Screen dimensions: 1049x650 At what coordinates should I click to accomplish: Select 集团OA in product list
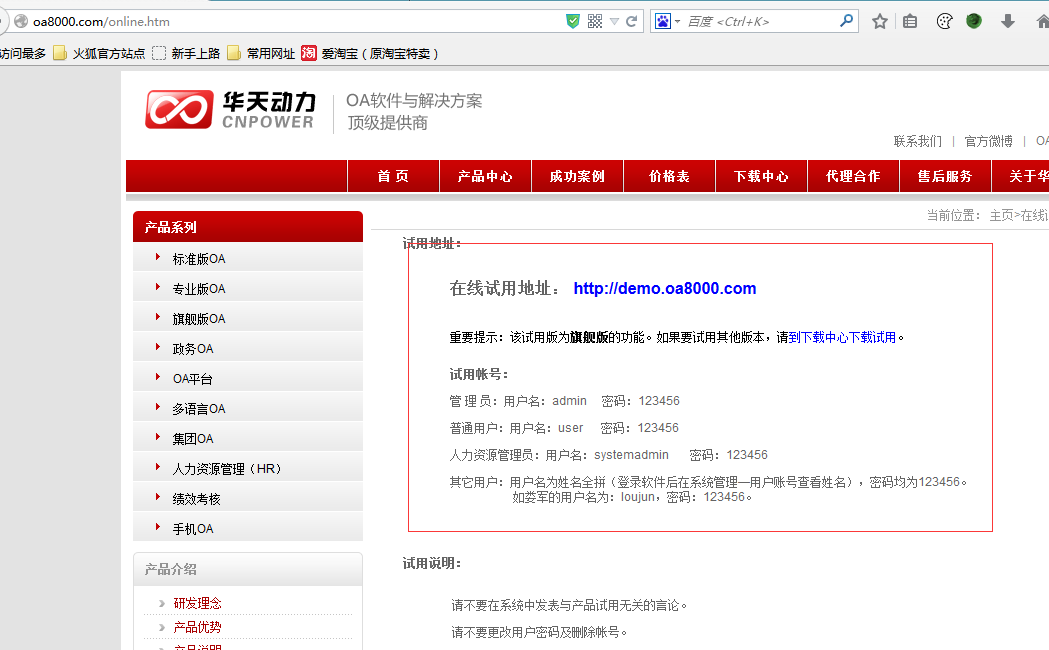click(x=248, y=438)
